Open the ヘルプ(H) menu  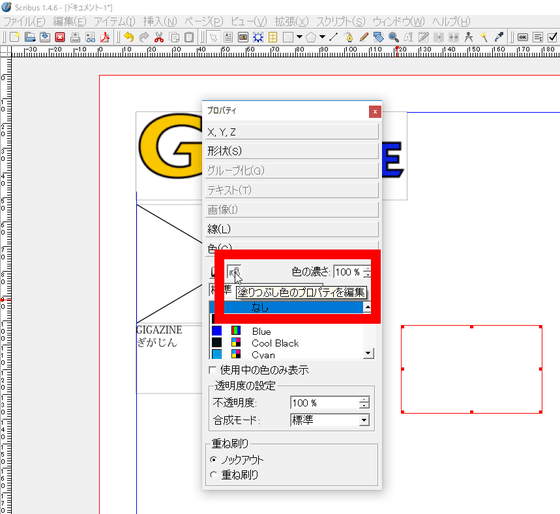451,22
